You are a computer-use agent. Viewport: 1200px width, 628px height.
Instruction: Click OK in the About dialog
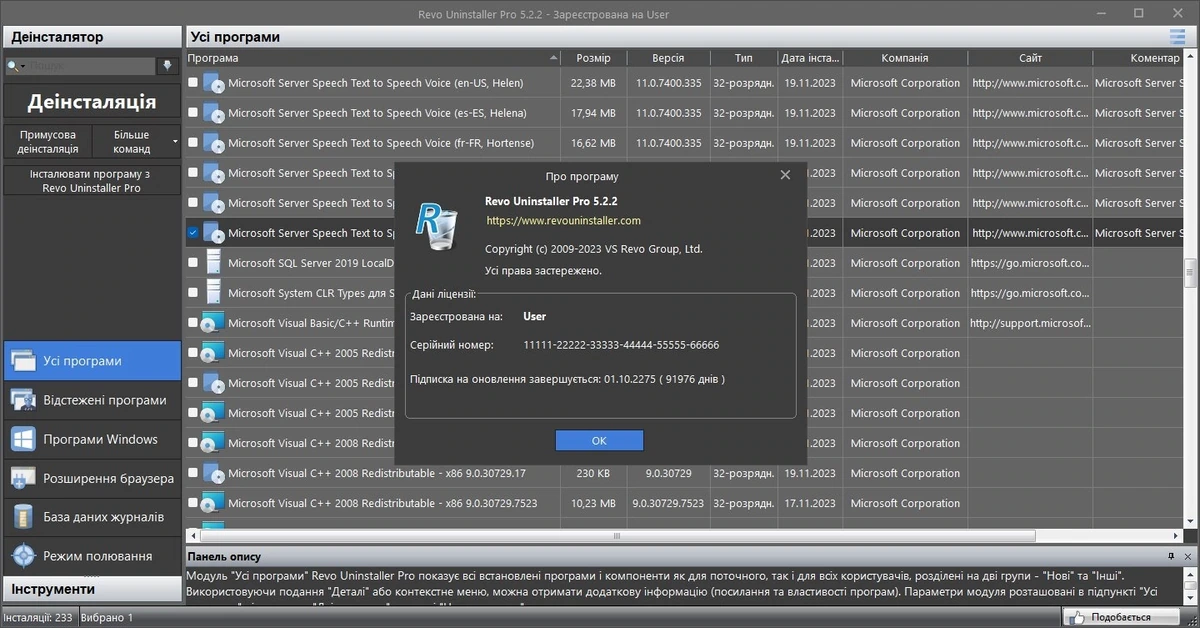599,440
